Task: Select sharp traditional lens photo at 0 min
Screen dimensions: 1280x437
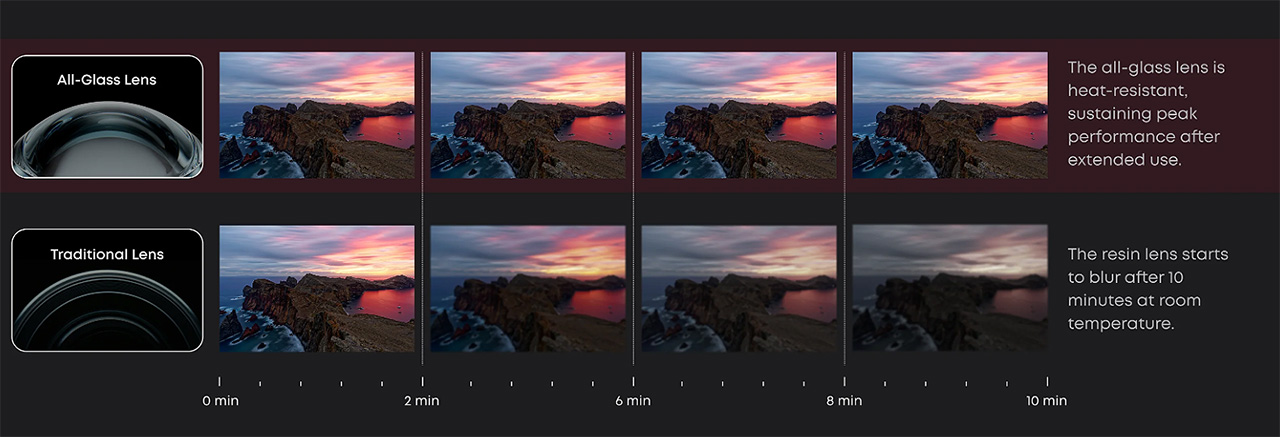Action: [316, 288]
